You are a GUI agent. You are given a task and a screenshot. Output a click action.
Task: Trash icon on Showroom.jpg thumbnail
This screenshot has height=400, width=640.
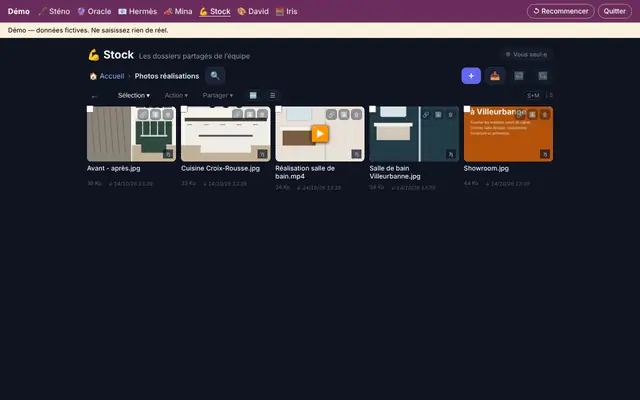pos(545,115)
